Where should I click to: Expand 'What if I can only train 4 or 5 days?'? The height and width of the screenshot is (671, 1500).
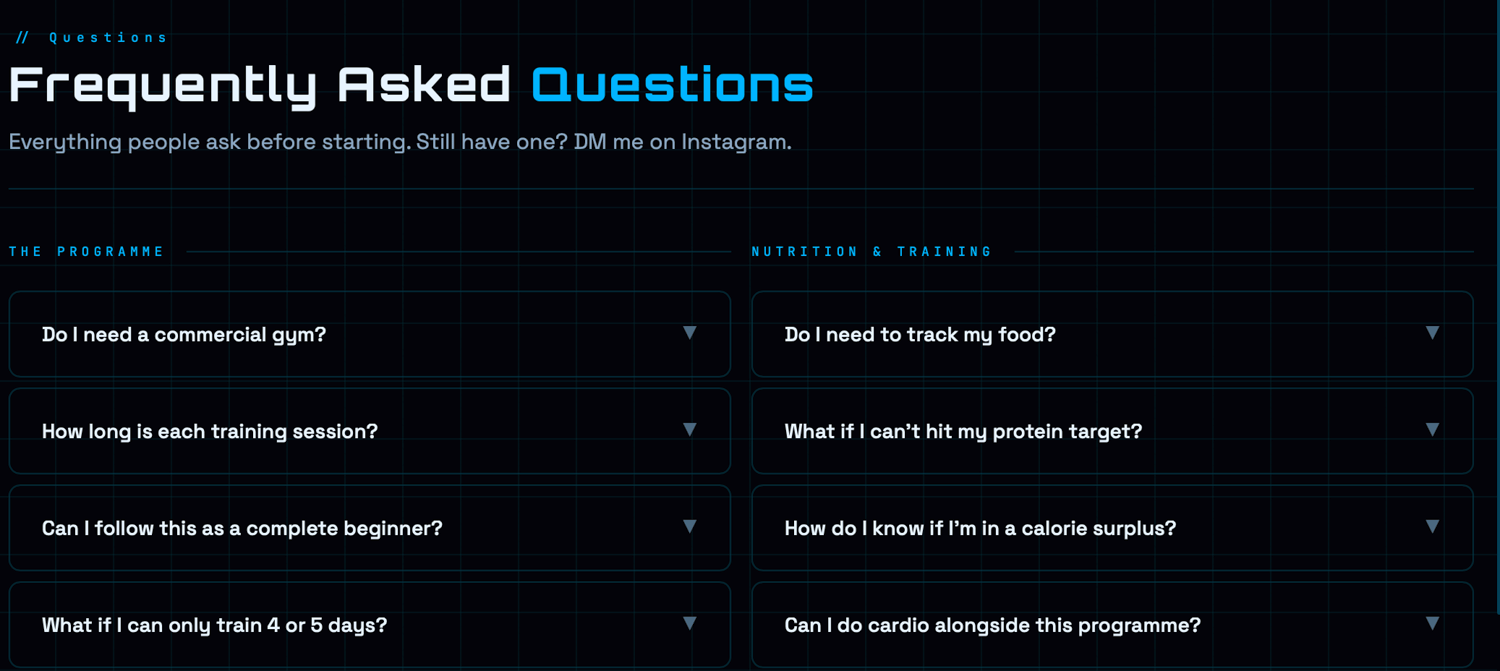coord(214,626)
